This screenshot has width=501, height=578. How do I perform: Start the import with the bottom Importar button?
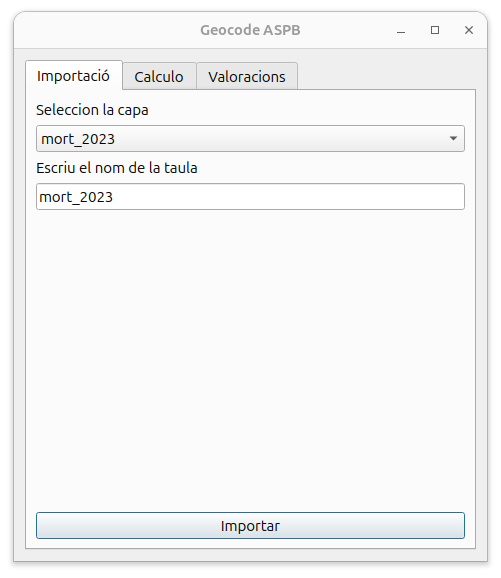click(x=250, y=526)
